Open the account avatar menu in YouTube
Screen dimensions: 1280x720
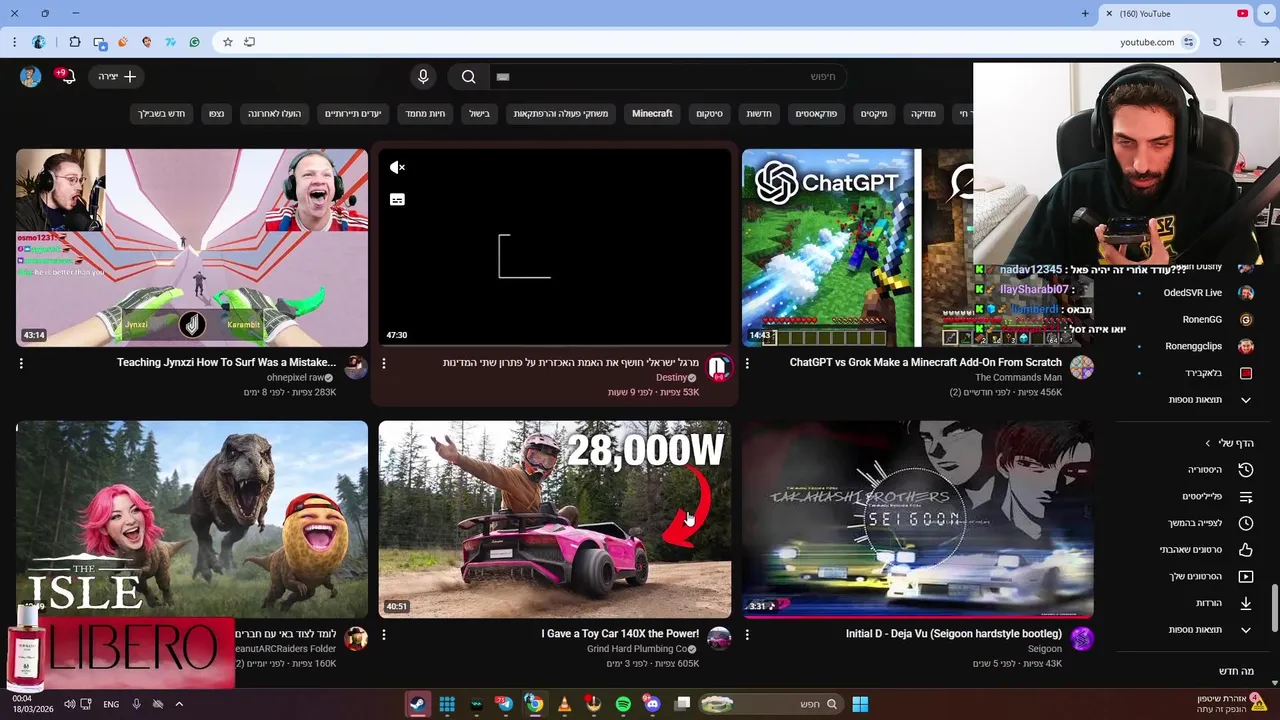[30, 77]
